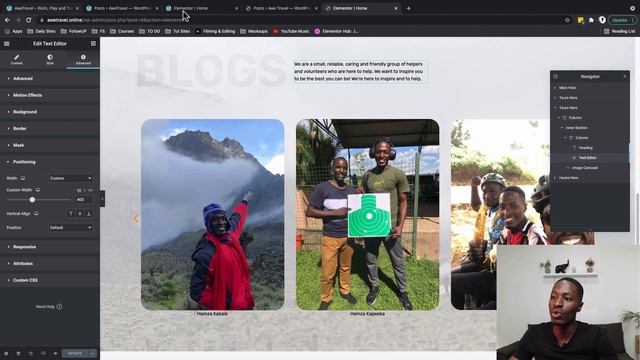This screenshot has height=360, width=640.
Task: Click the Custom Width responsive device icon
Action: click(x=38, y=190)
